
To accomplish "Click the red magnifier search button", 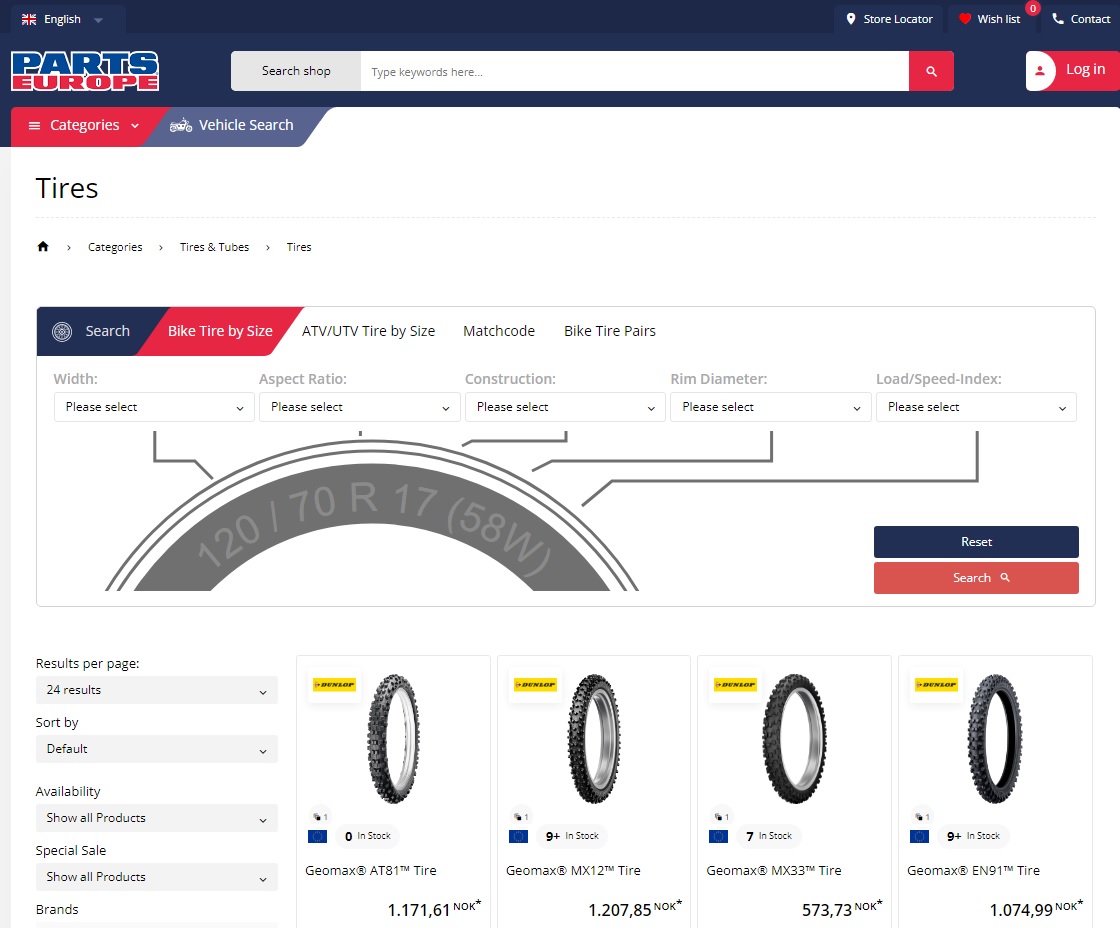I will 931,71.
